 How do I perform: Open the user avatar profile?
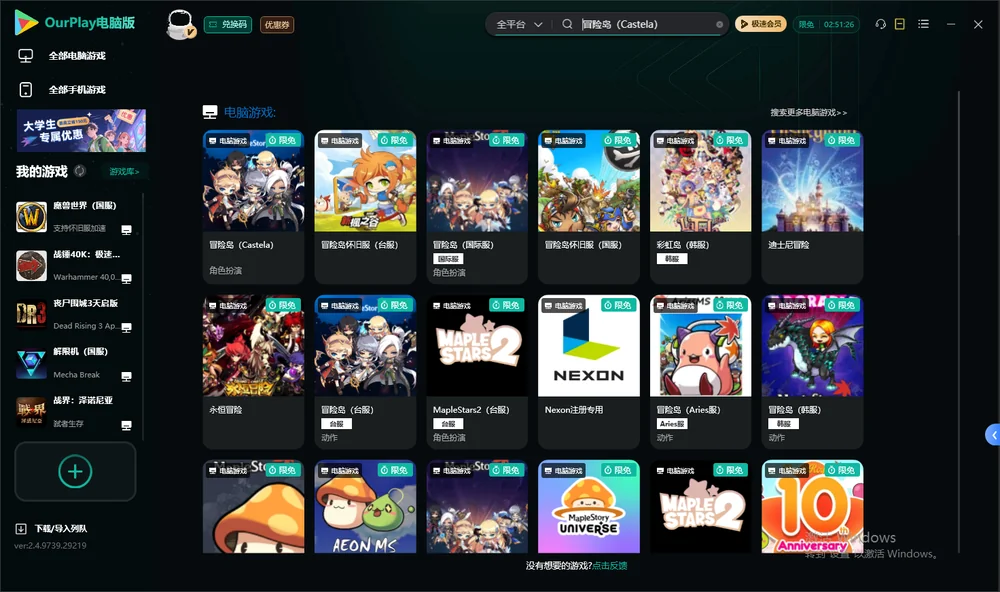[180, 24]
